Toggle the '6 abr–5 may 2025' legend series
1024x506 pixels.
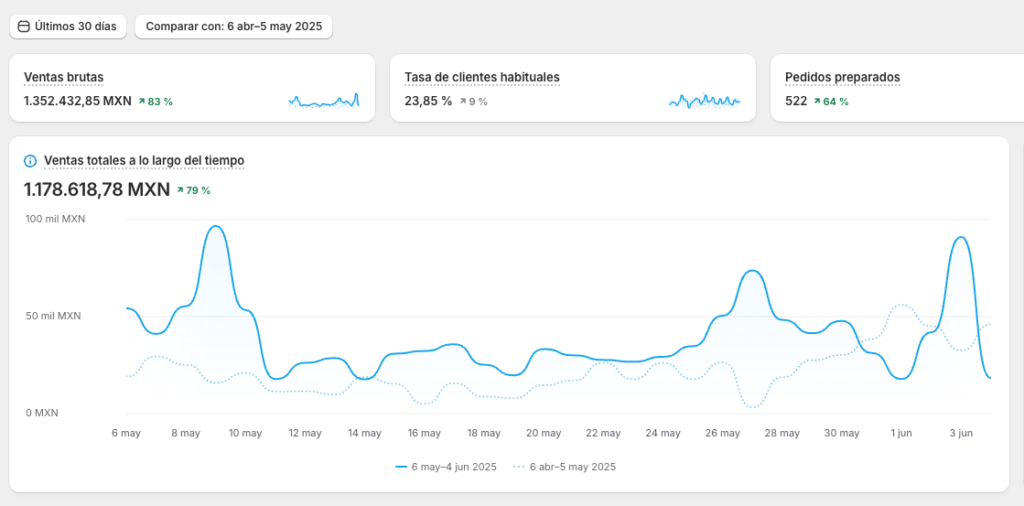point(565,467)
